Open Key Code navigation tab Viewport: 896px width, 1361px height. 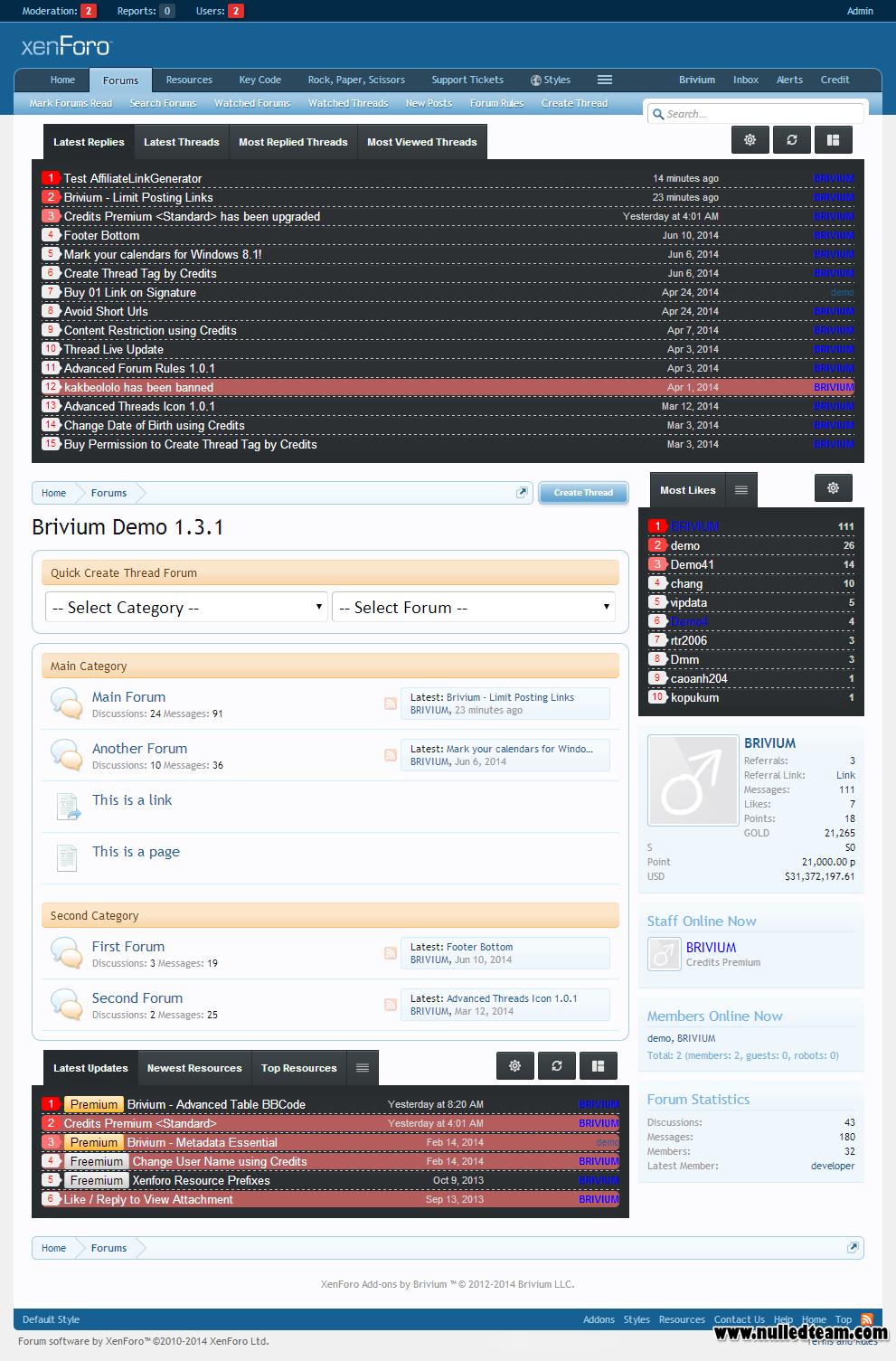pyautogui.click(x=260, y=80)
